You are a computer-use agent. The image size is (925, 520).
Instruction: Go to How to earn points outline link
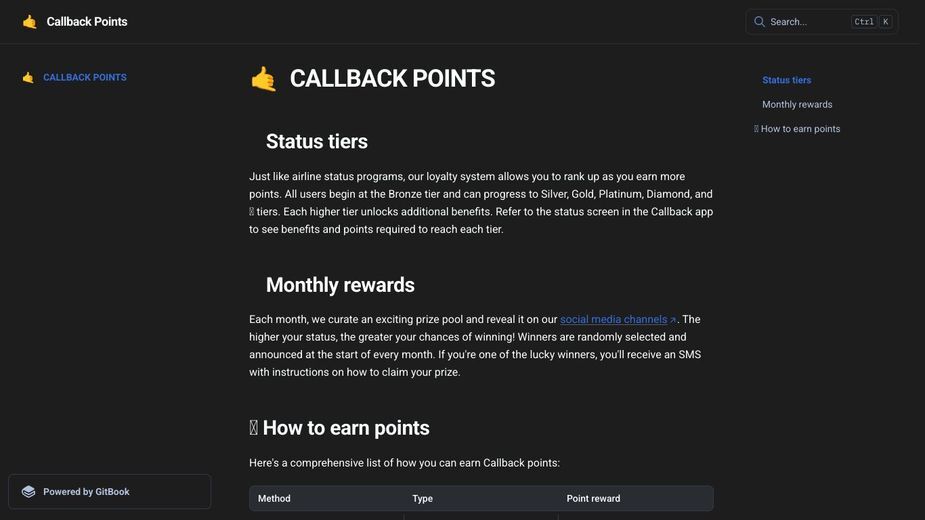(797, 129)
